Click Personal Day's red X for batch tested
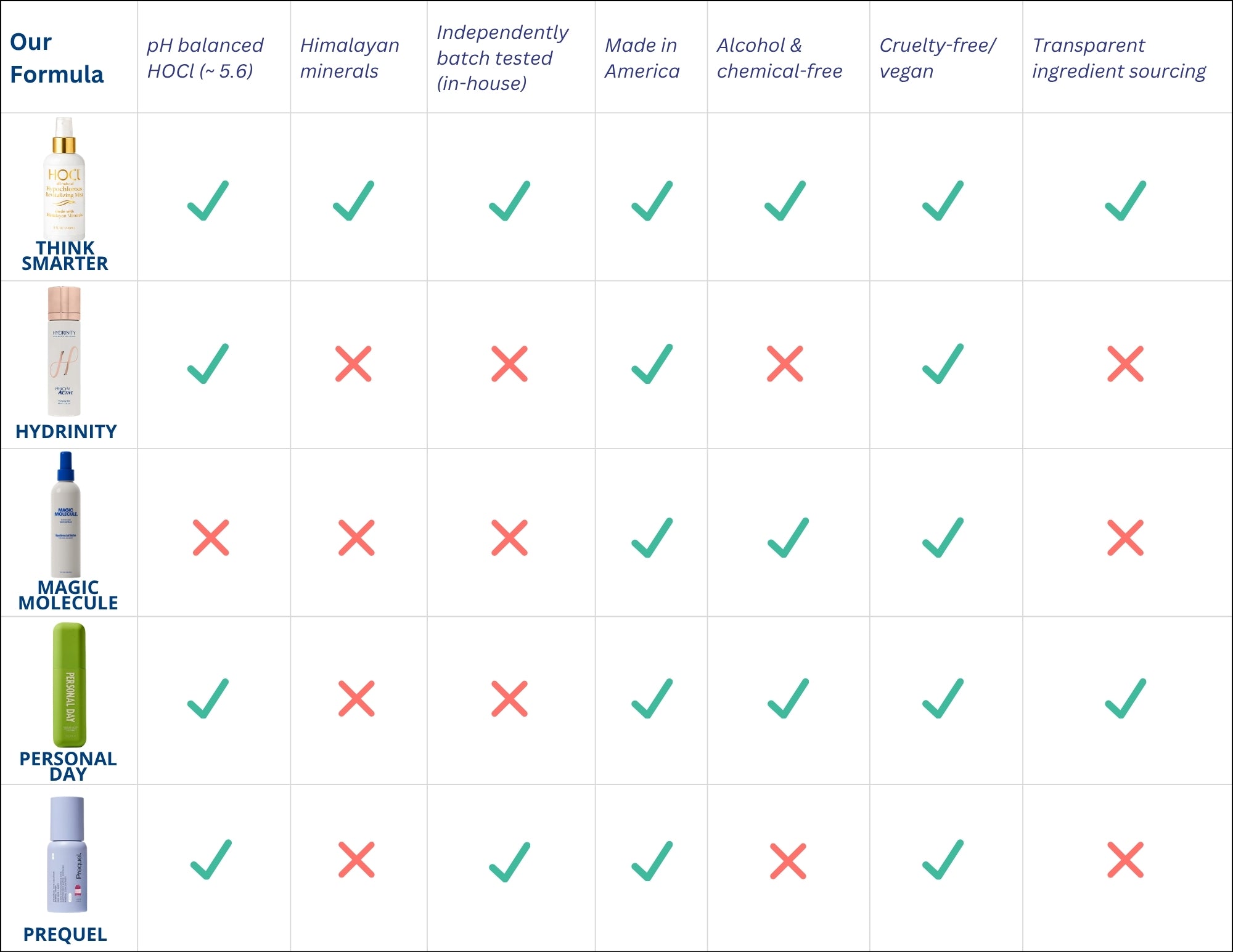1233x952 pixels. click(509, 699)
